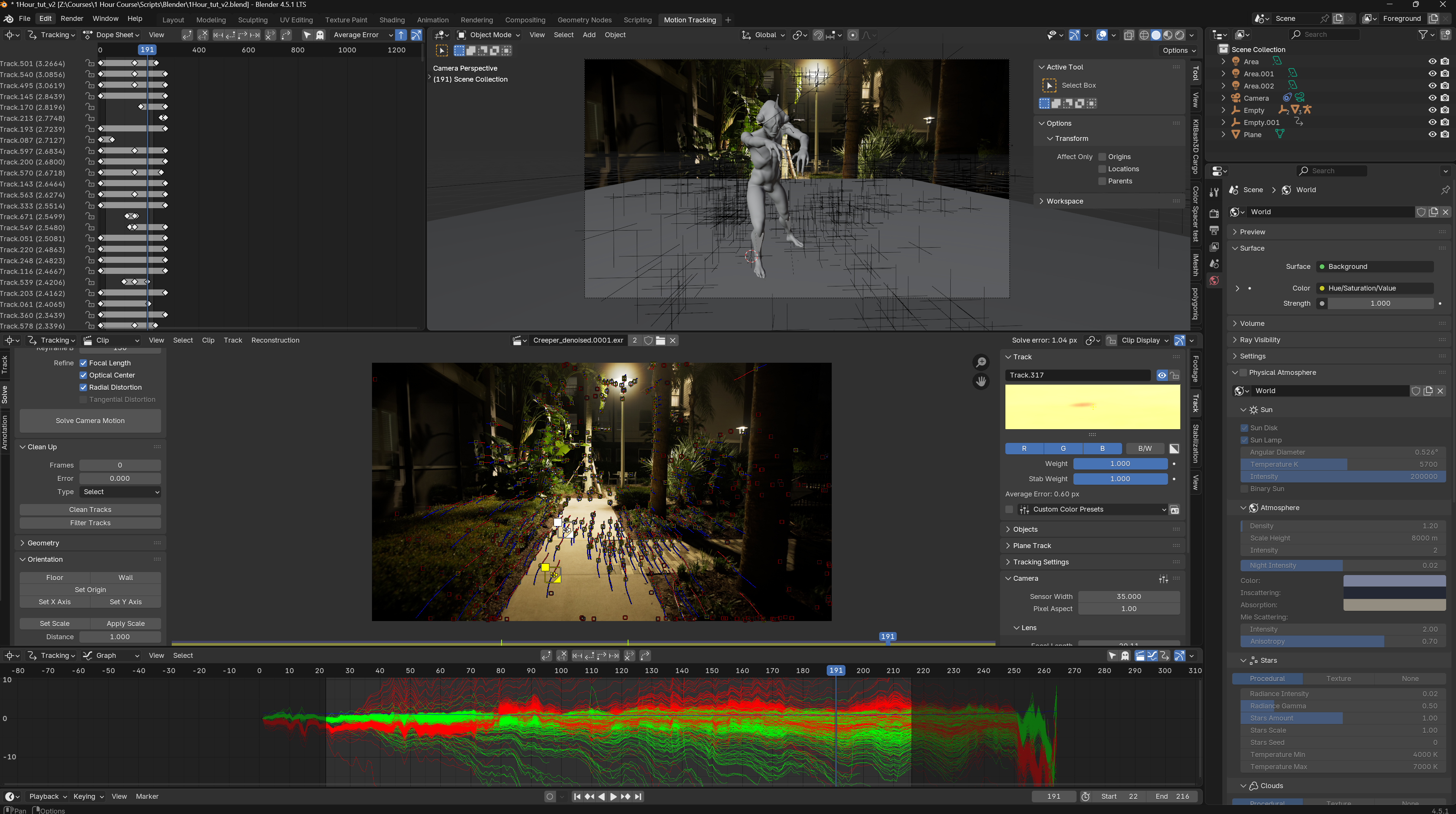Open the Reconstruction menu in clip editor

275,340
